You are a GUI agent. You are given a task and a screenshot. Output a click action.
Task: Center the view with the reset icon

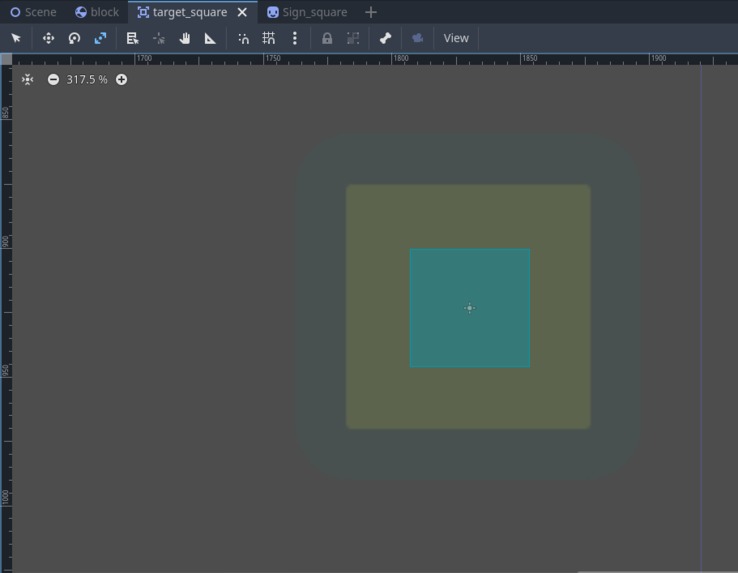tap(28, 80)
